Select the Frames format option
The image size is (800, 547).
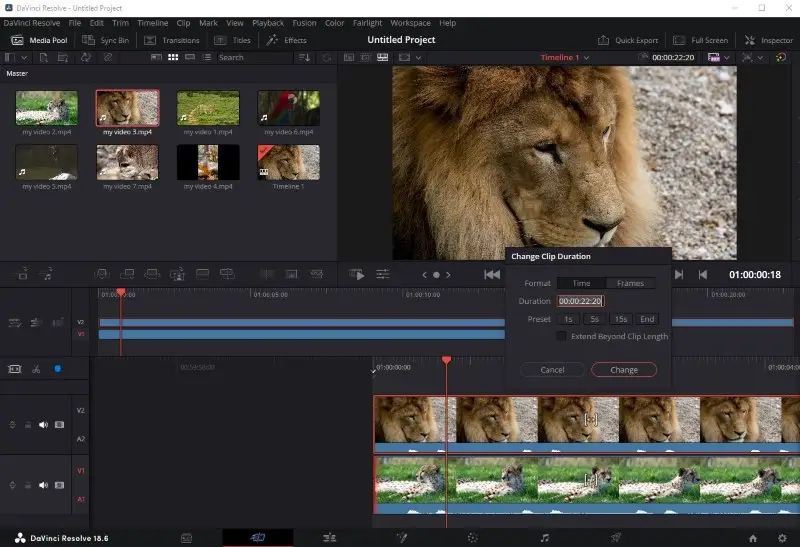click(630, 283)
